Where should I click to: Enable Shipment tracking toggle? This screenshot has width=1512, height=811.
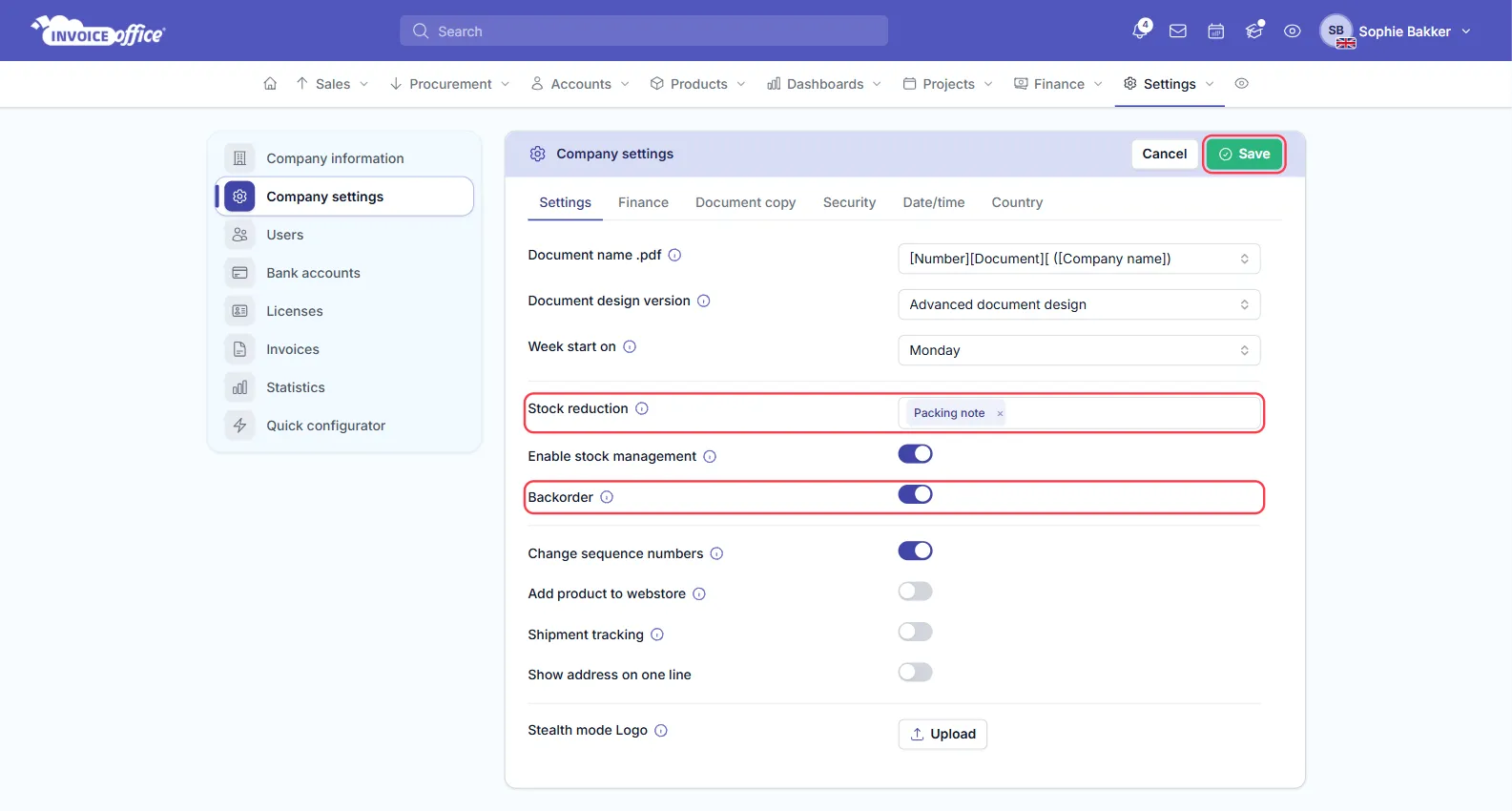[915, 632]
